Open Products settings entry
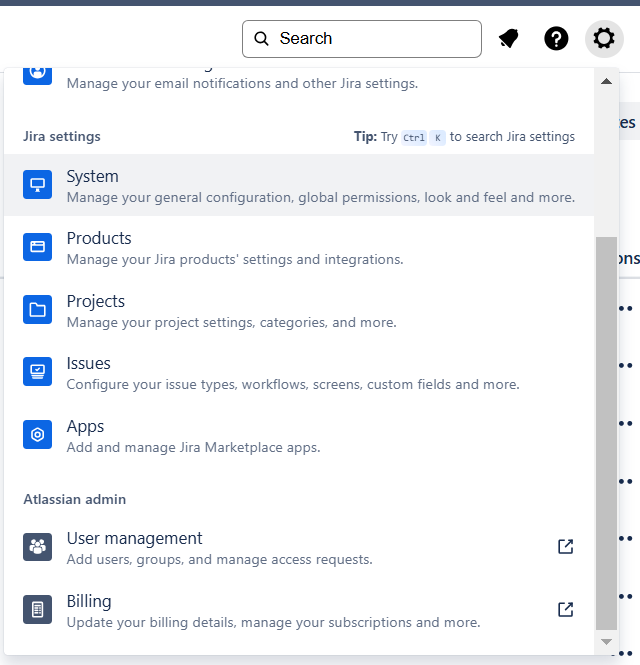The image size is (640, 665). tap(299, 248)
